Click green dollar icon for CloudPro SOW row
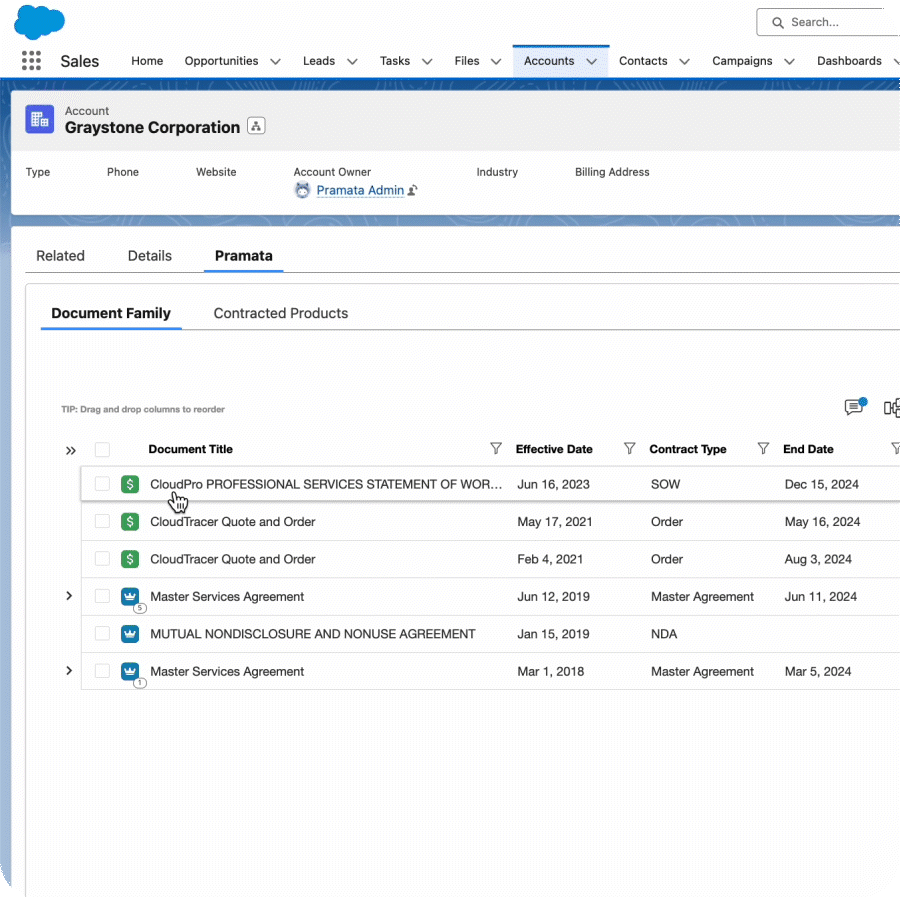 coord(130,484)
